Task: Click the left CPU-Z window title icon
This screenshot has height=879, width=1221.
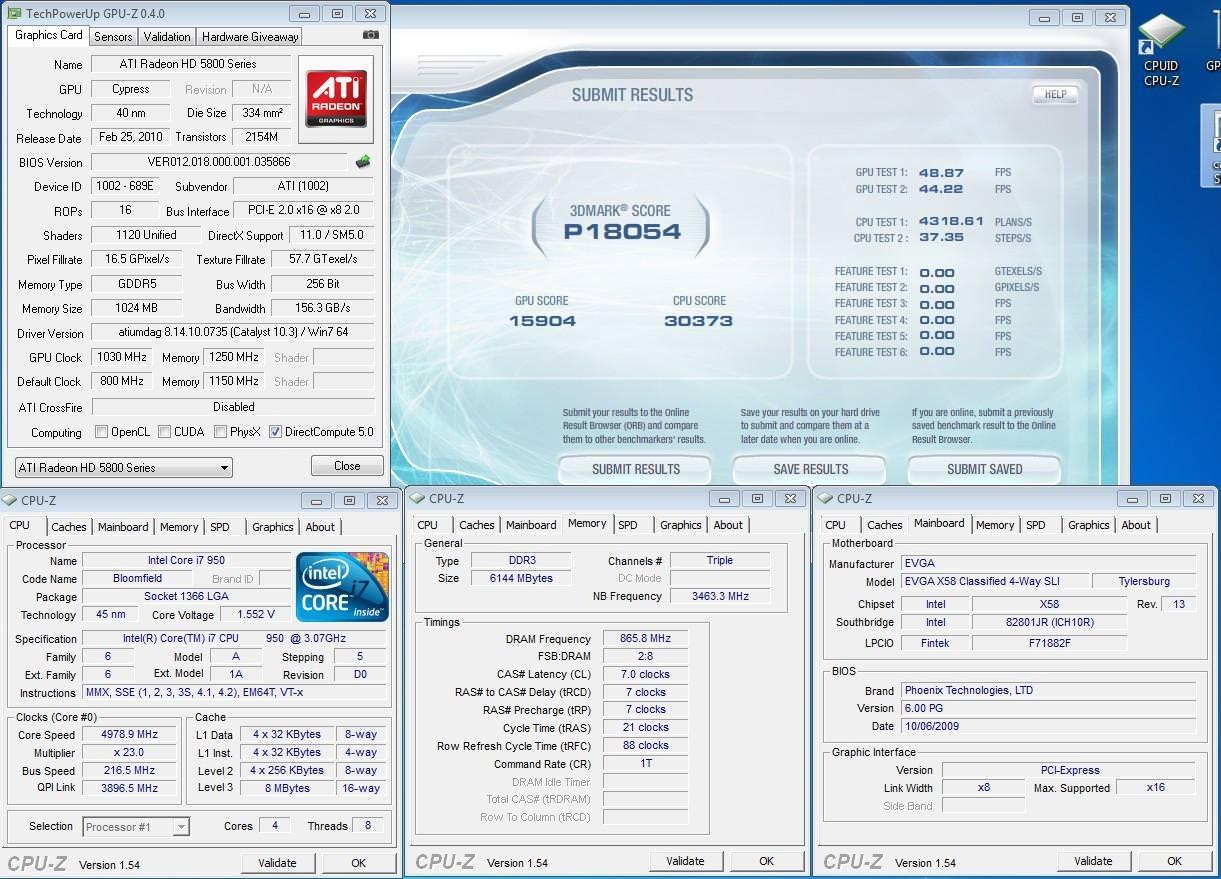Action: pyautogui.click(x=10, y=500)
